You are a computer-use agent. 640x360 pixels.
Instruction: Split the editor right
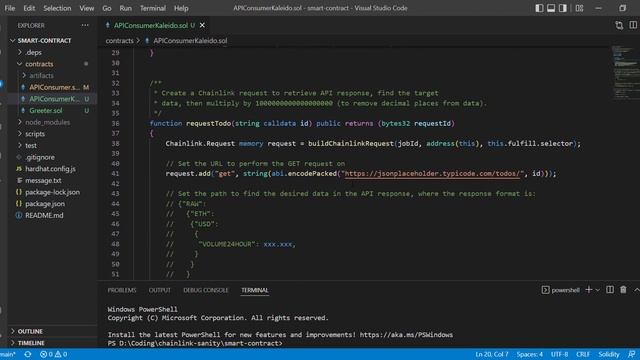633,25
